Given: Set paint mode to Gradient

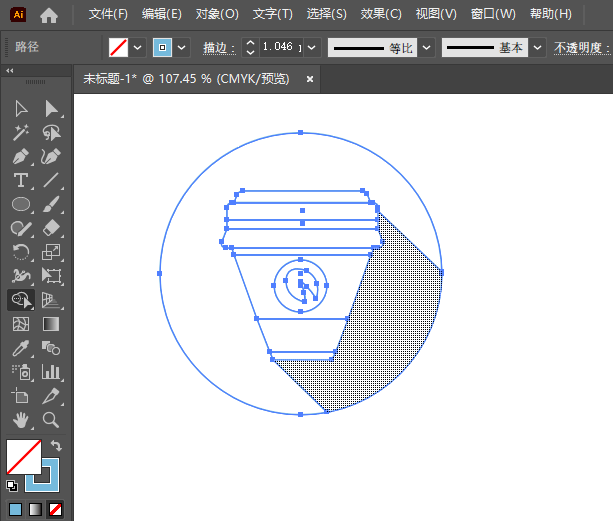Looking at the screenshot, I should coord(36,509).
